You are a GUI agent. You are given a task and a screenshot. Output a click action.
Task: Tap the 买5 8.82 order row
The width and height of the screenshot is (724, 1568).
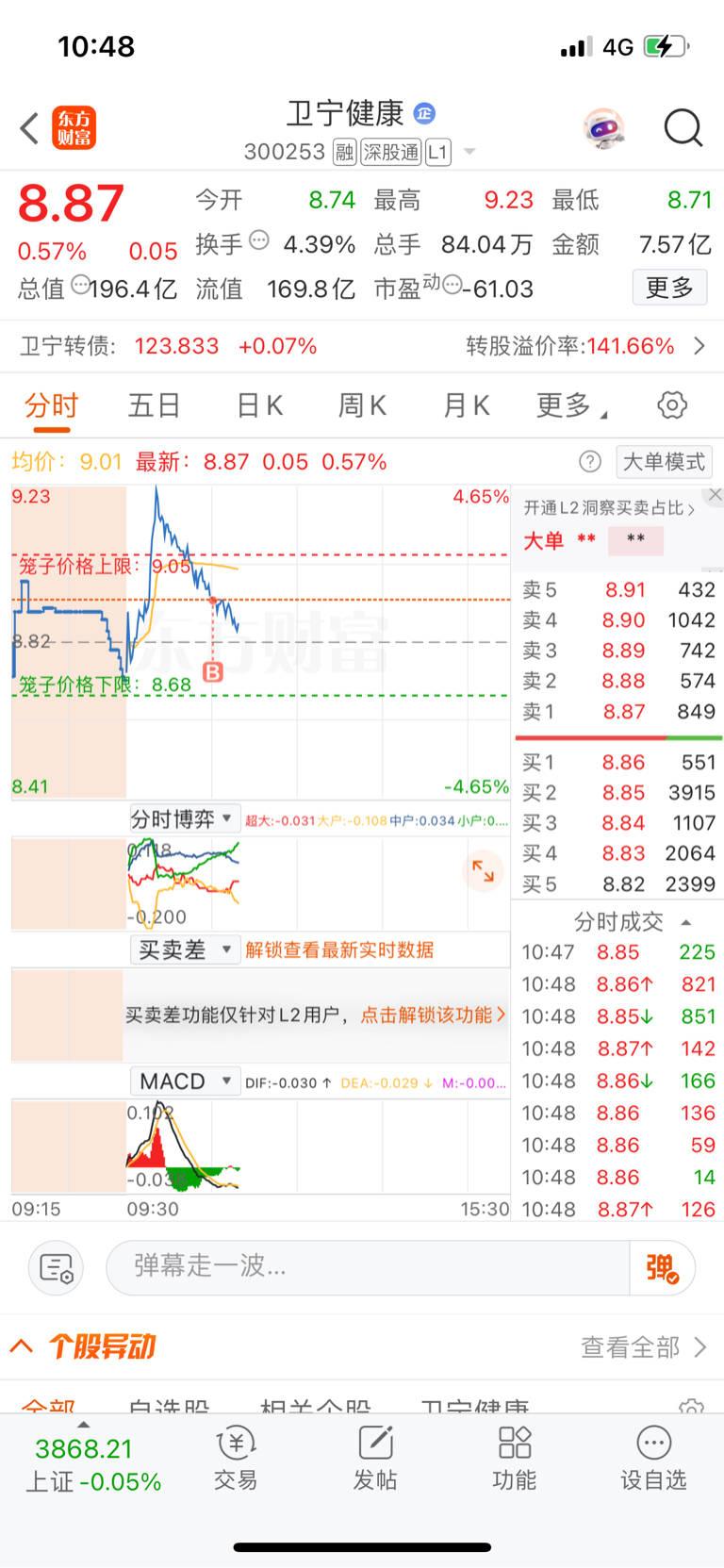[x=618, y=884]
